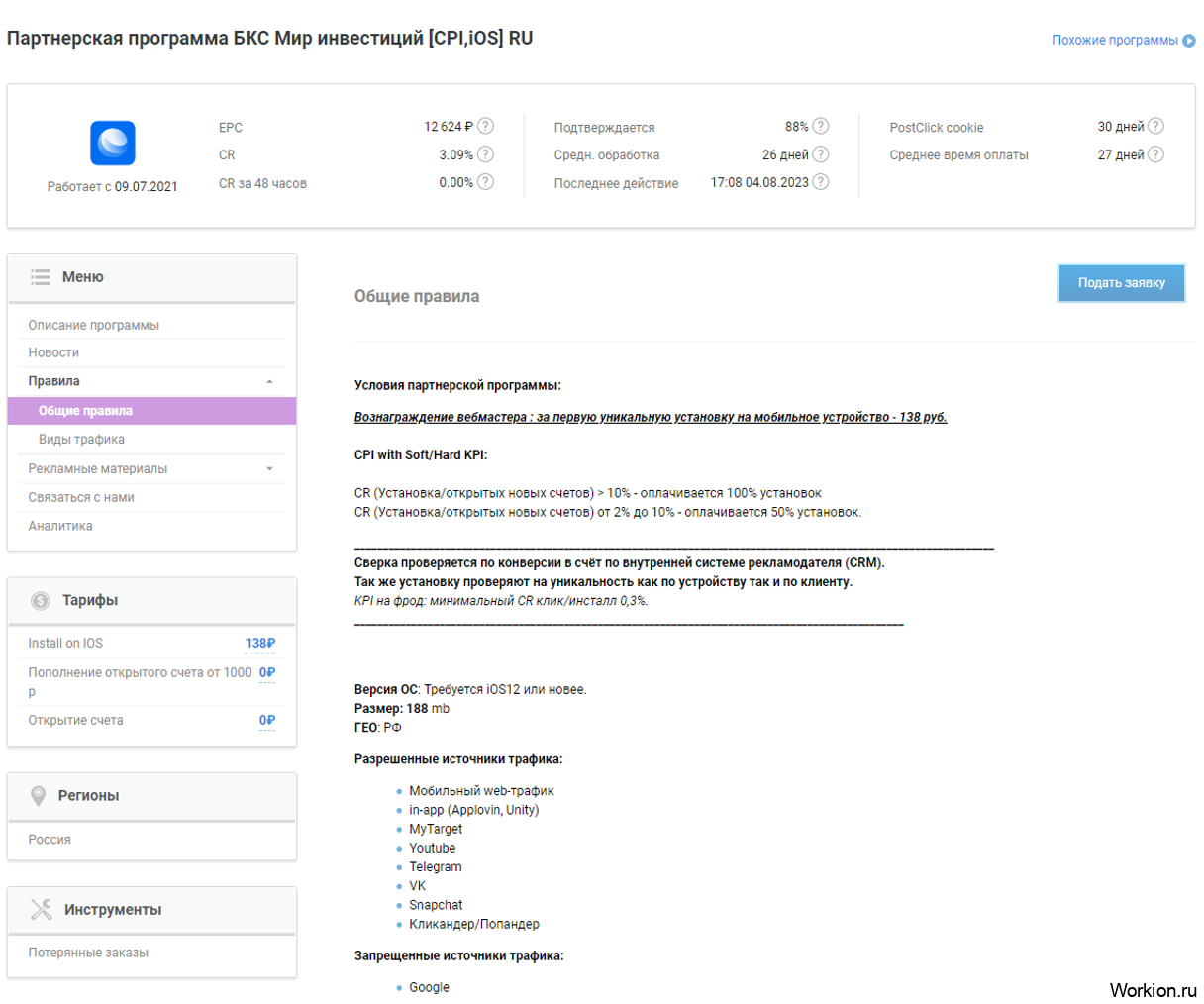Viewport: 1204px width, 1004px height.
Task: Click the EPC value 12 624 ₽
Action: [x=449, y=127]
